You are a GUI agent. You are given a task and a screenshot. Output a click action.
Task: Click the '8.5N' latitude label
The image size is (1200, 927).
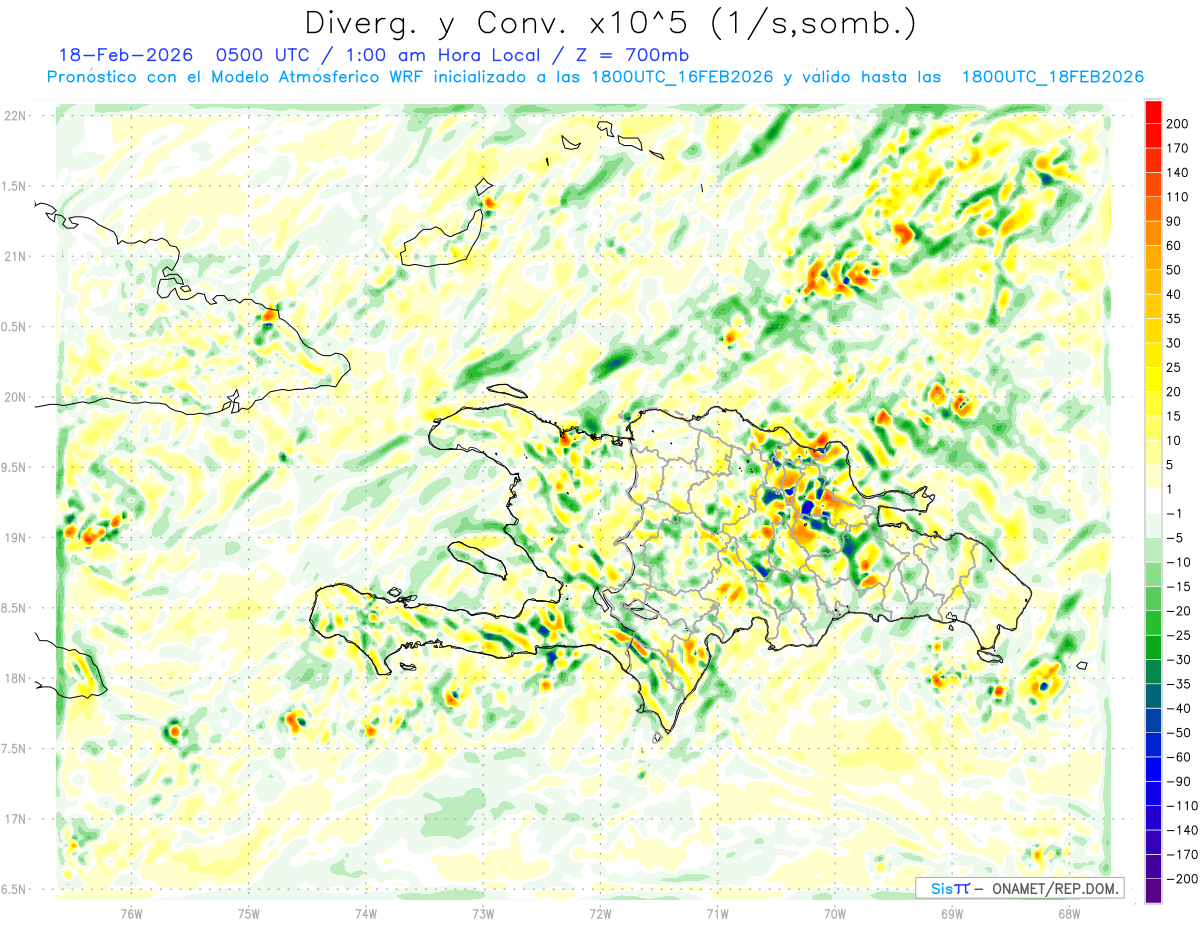click(13, 608)
